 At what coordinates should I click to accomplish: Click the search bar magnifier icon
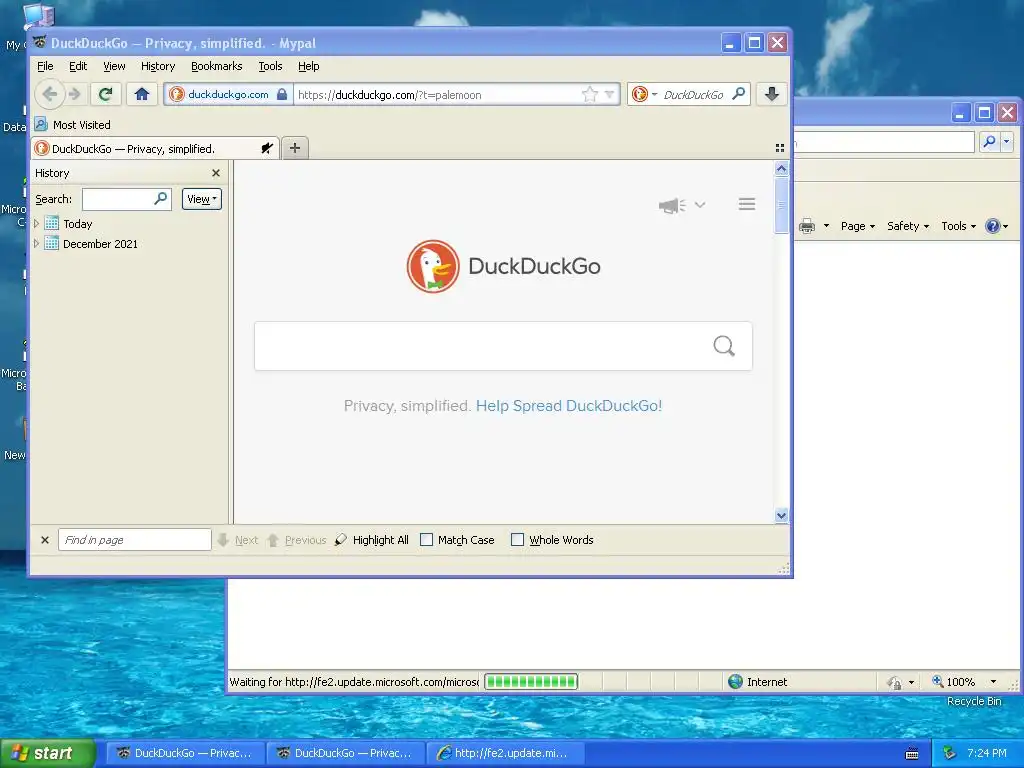[x=739, y=94]
